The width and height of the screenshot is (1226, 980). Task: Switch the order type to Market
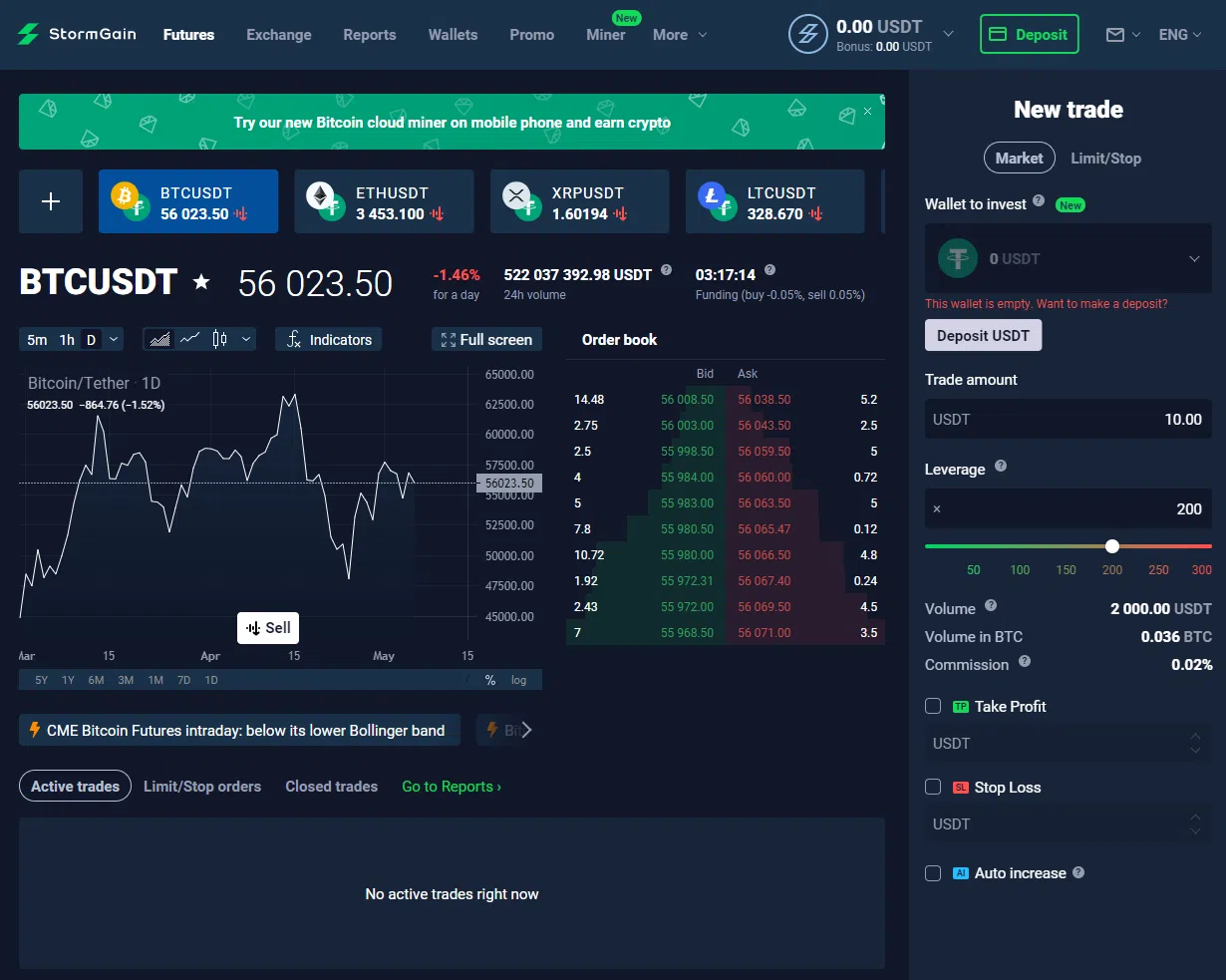(x=1019, y=158)
